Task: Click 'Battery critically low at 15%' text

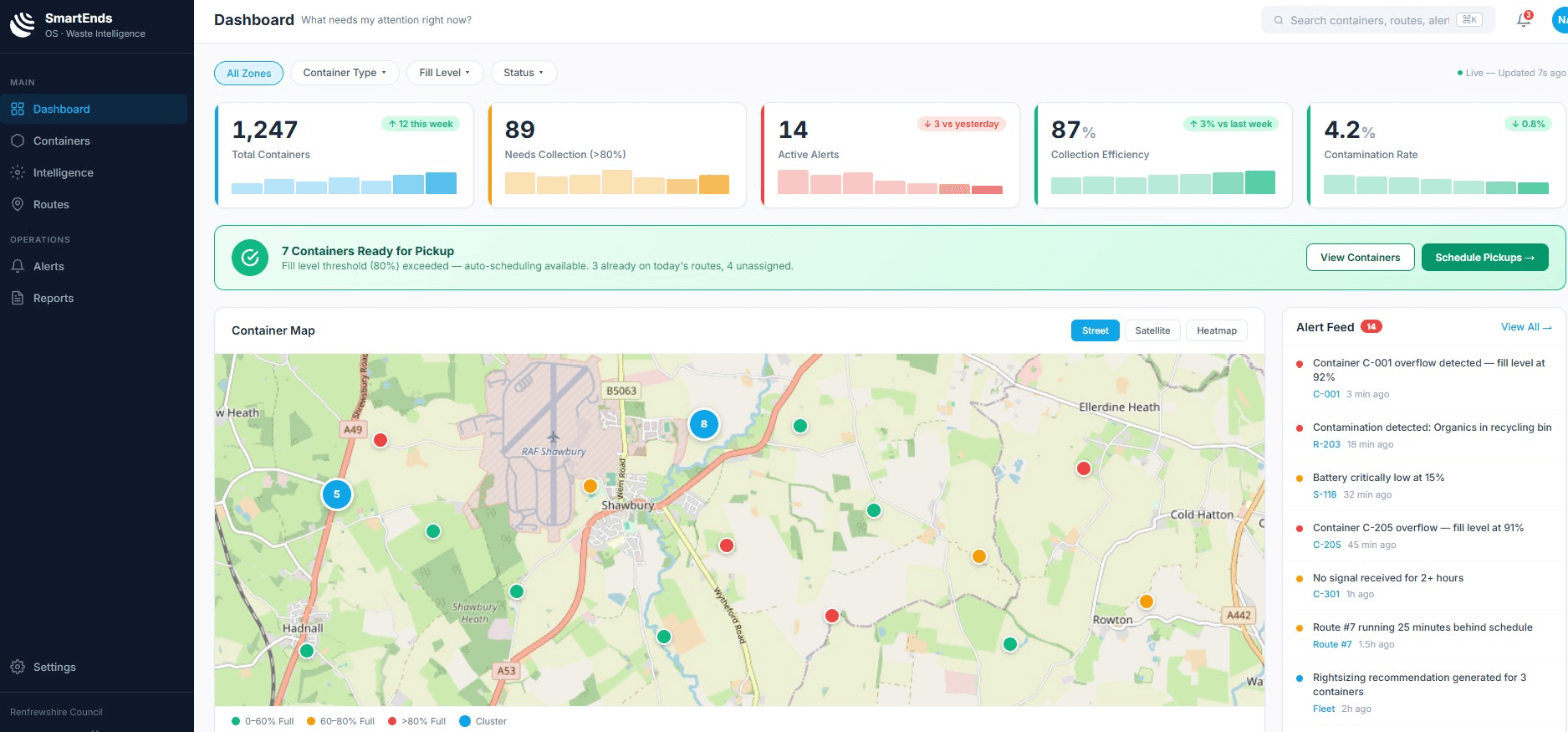Action: click(1378, 478)
